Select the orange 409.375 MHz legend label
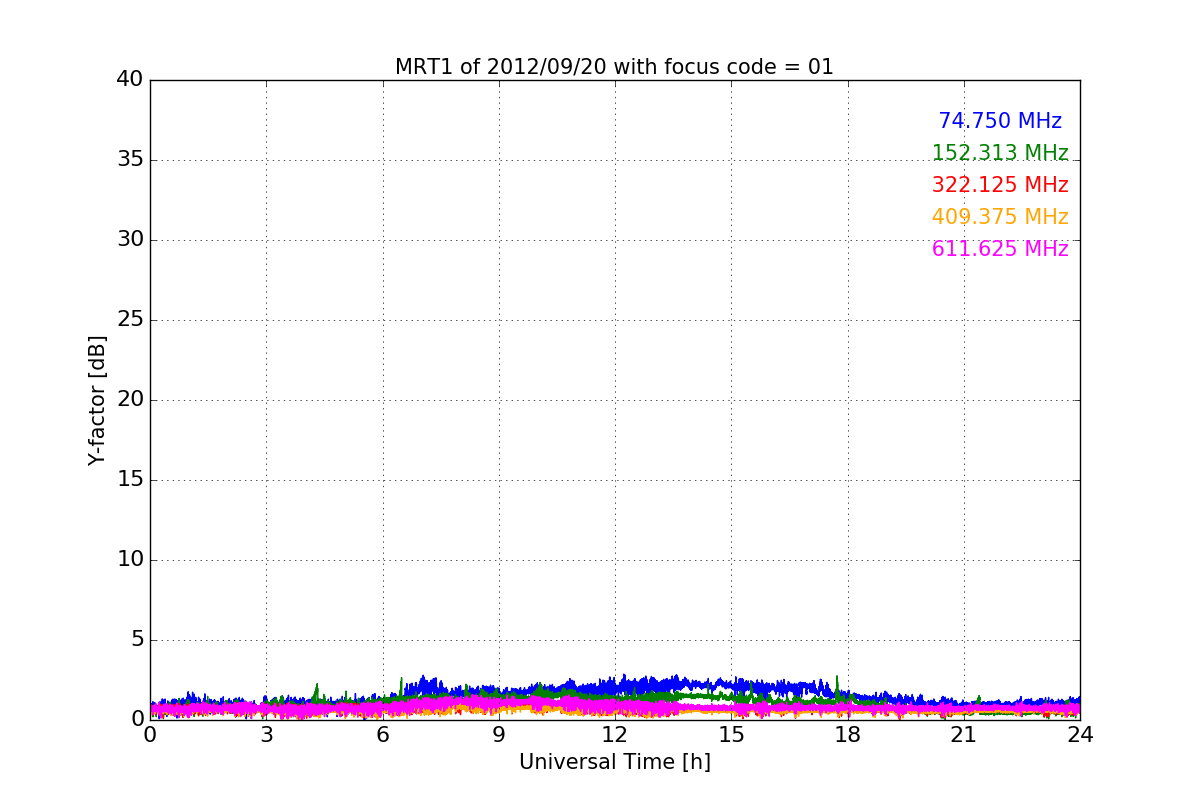This screenshot has width=1200, height=800. coord(1000,217)
